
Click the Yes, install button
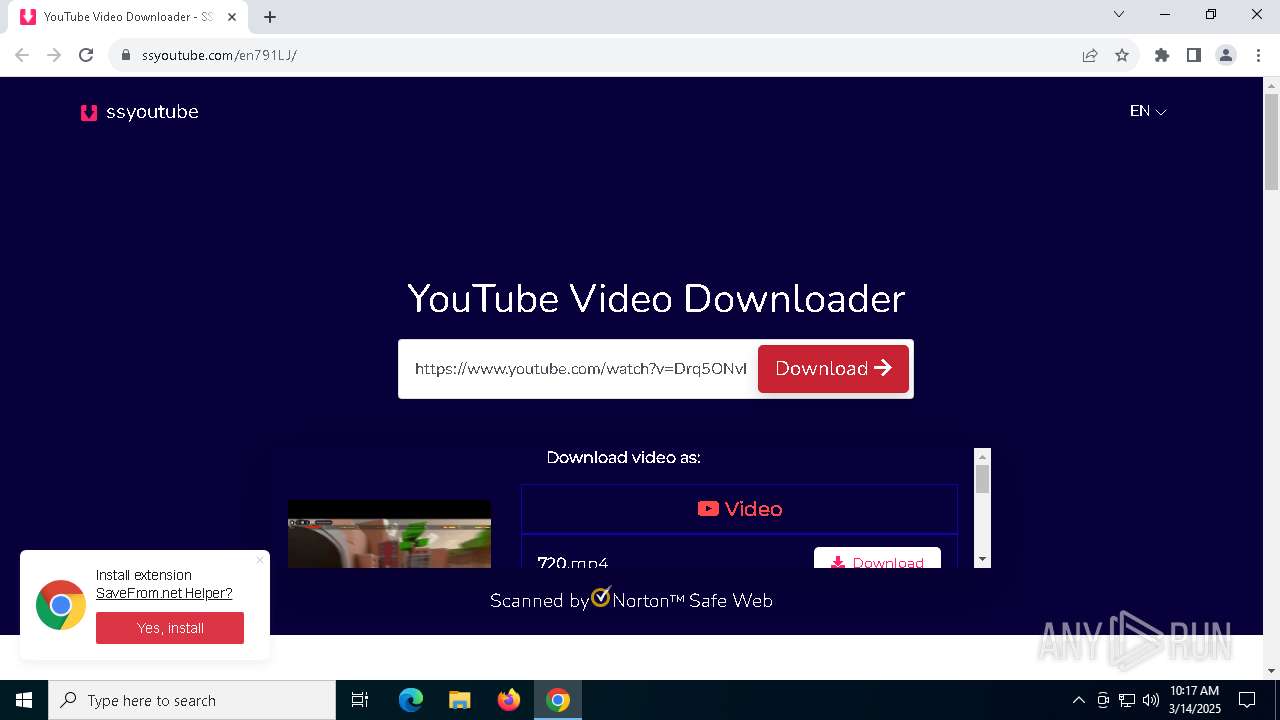[x=170, y=628]
